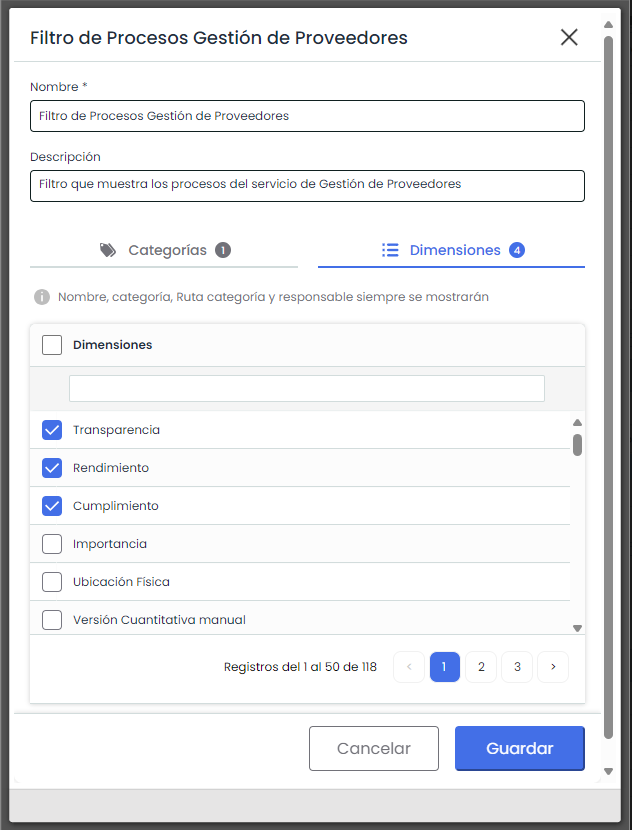Enable the Importancia dimension
Screen dimensions: 632x830
click(52, 544)
